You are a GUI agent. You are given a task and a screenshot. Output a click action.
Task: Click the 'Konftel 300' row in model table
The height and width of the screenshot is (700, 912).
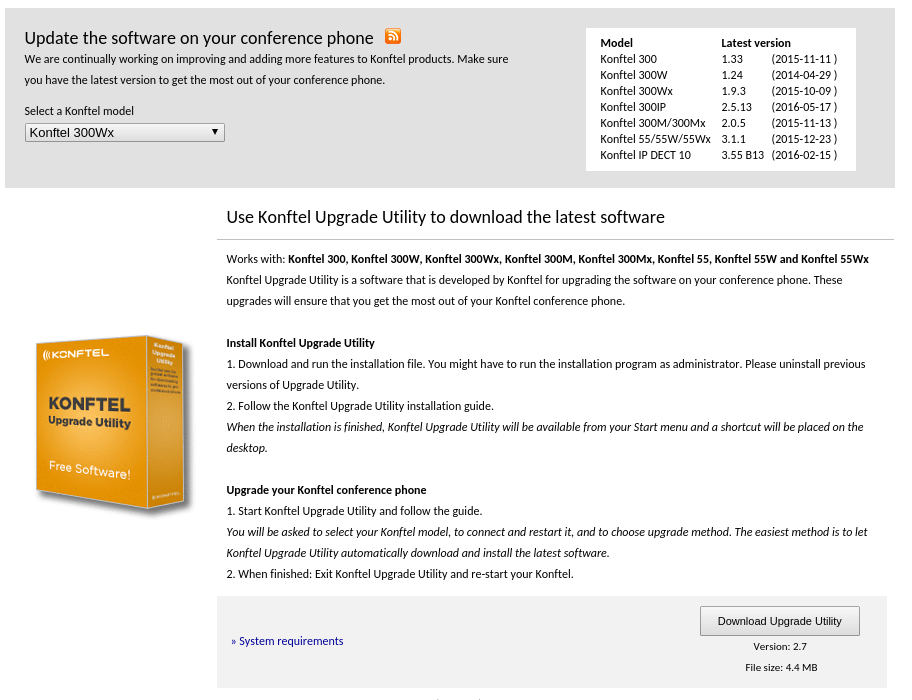pos(719,59)
